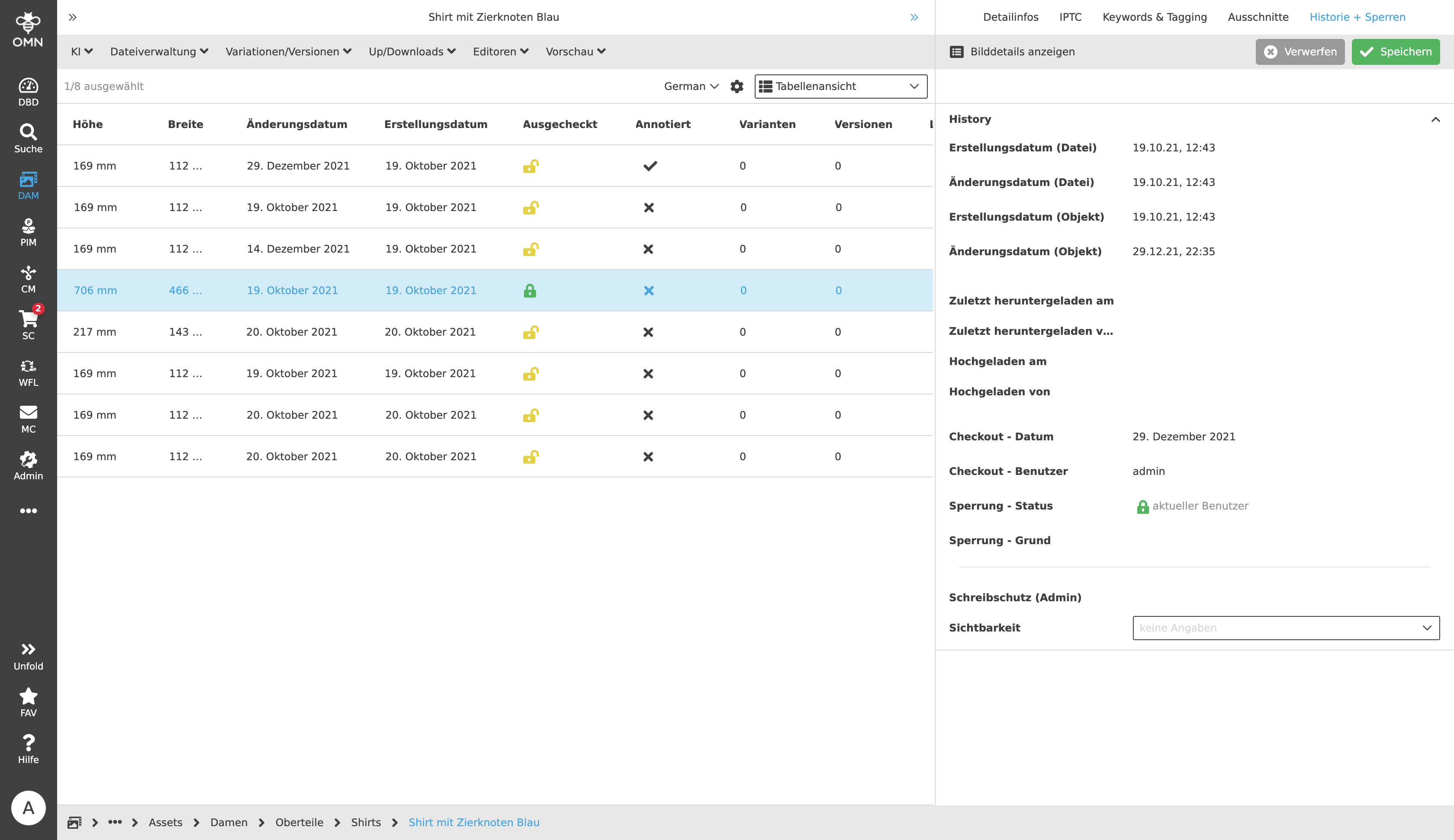
Task: Click Shirts in breadcrumb path
Action: pos(366,823)
